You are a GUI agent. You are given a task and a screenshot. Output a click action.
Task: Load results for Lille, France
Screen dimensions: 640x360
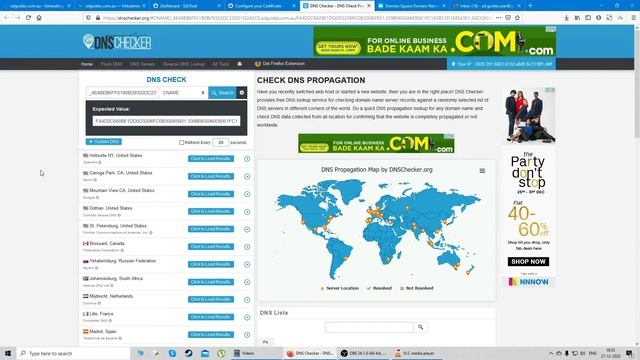(211, 317)
